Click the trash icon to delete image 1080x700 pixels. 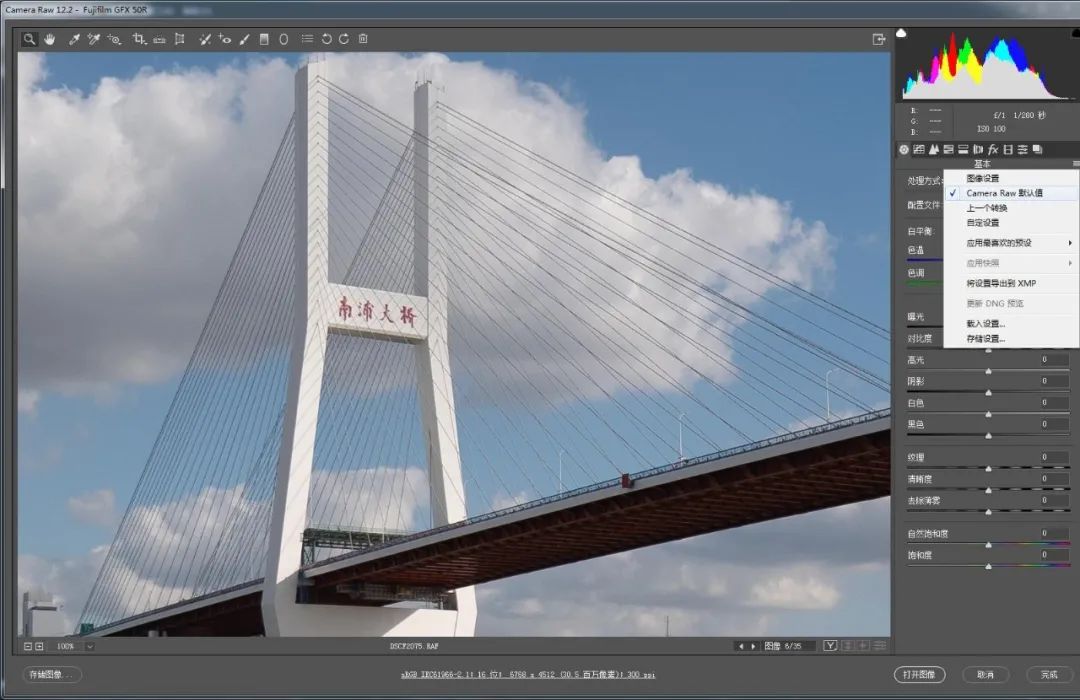click(x=363, y=39)
